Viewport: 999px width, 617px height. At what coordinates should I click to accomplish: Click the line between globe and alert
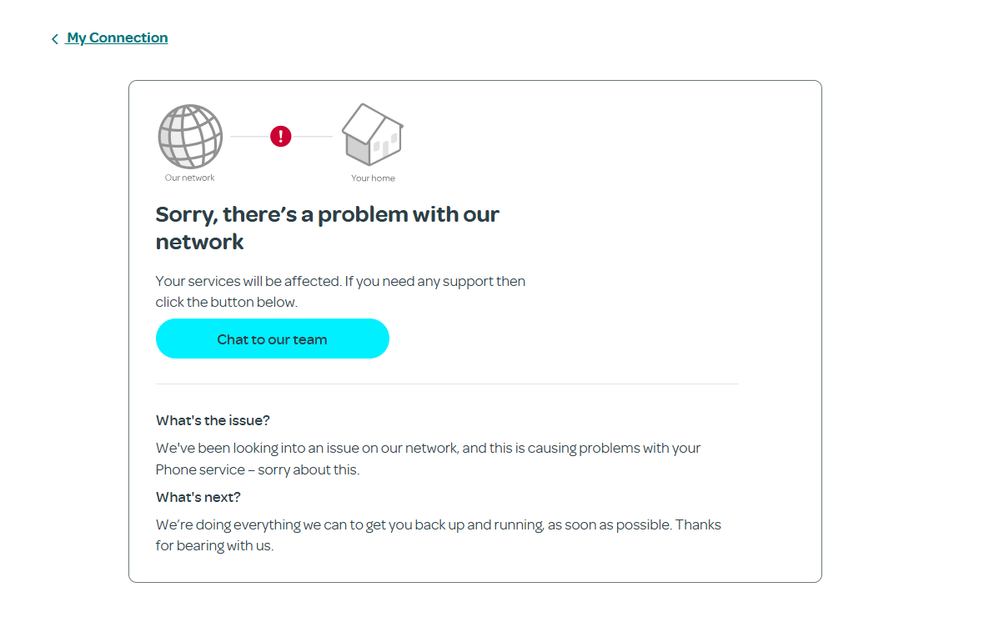point(249,136)
